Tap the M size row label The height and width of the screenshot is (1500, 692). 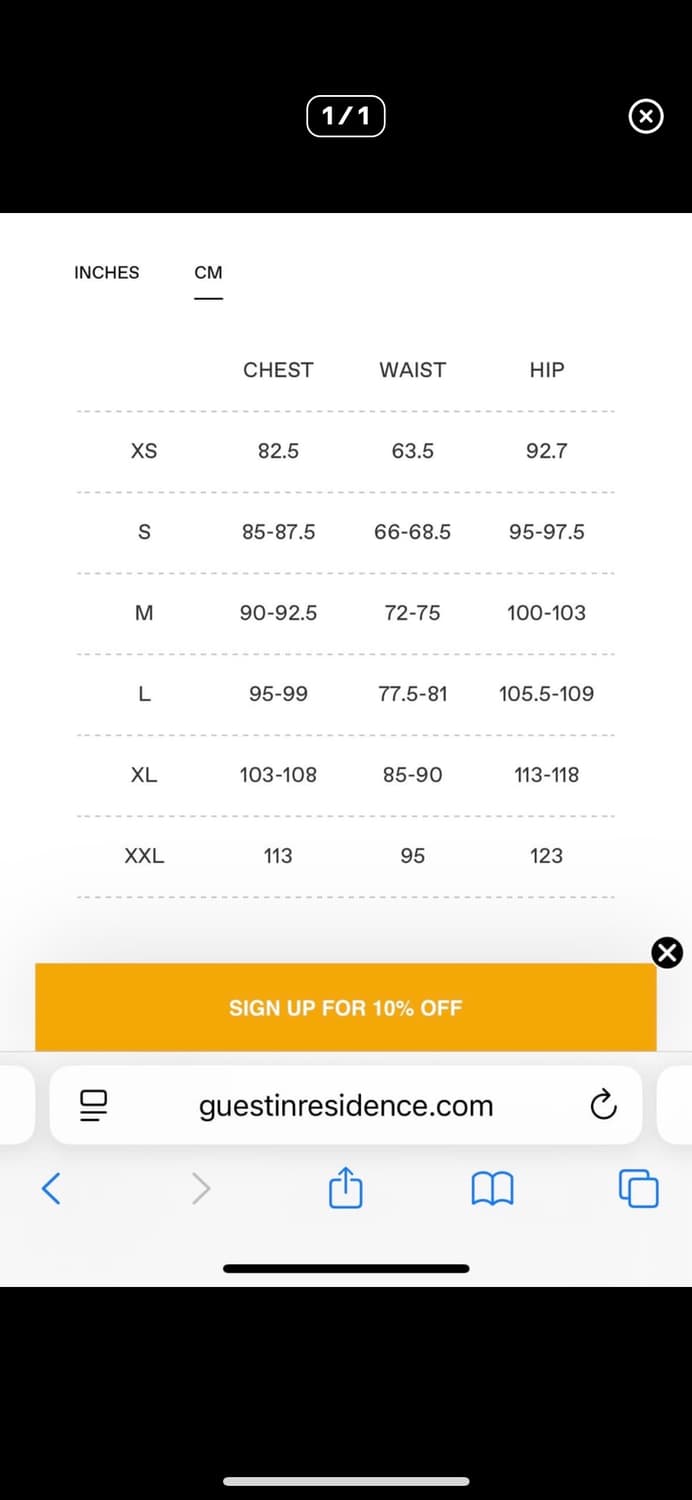[x=144, y=613]
